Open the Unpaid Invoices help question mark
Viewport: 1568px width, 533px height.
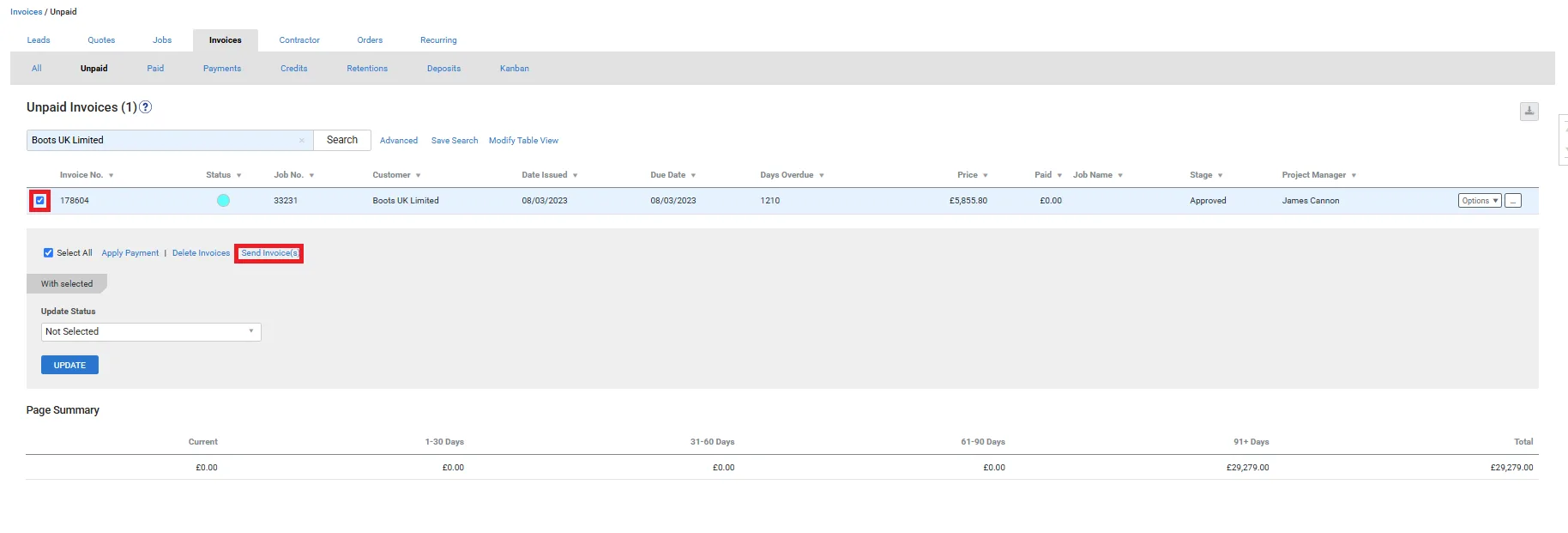click(146, 107)
